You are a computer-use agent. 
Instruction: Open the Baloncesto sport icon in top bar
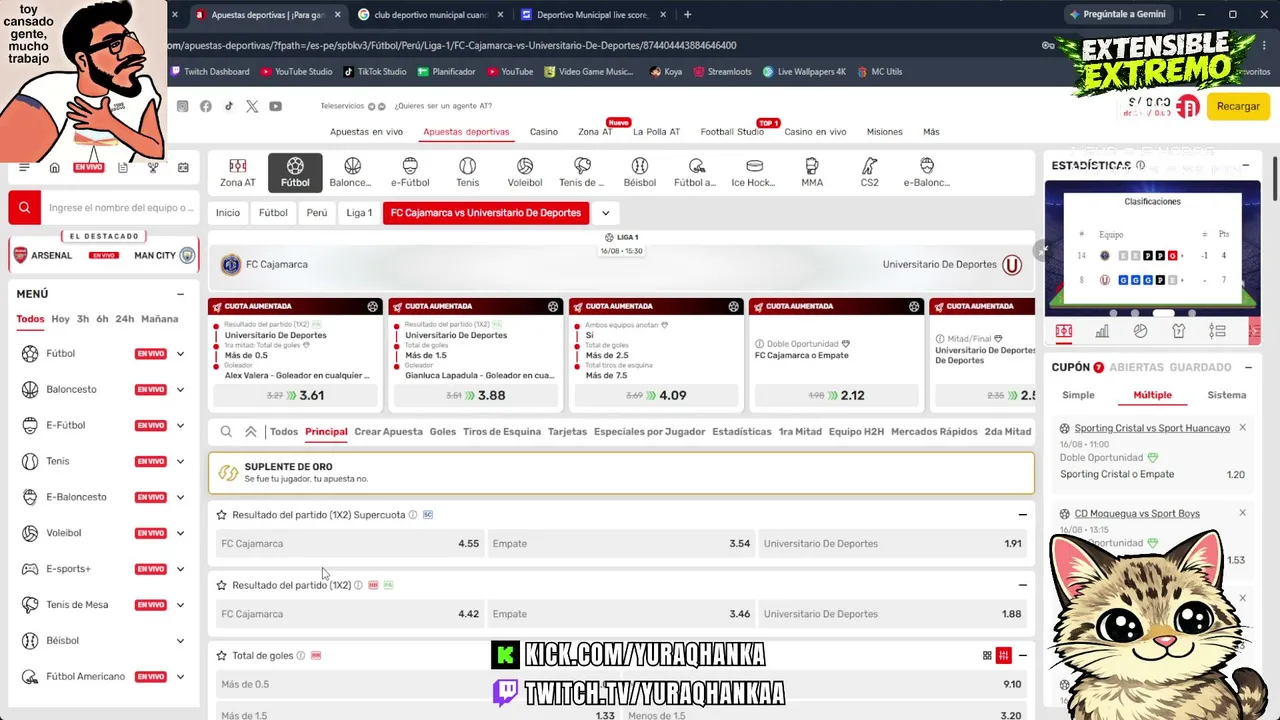pos(352,172)
